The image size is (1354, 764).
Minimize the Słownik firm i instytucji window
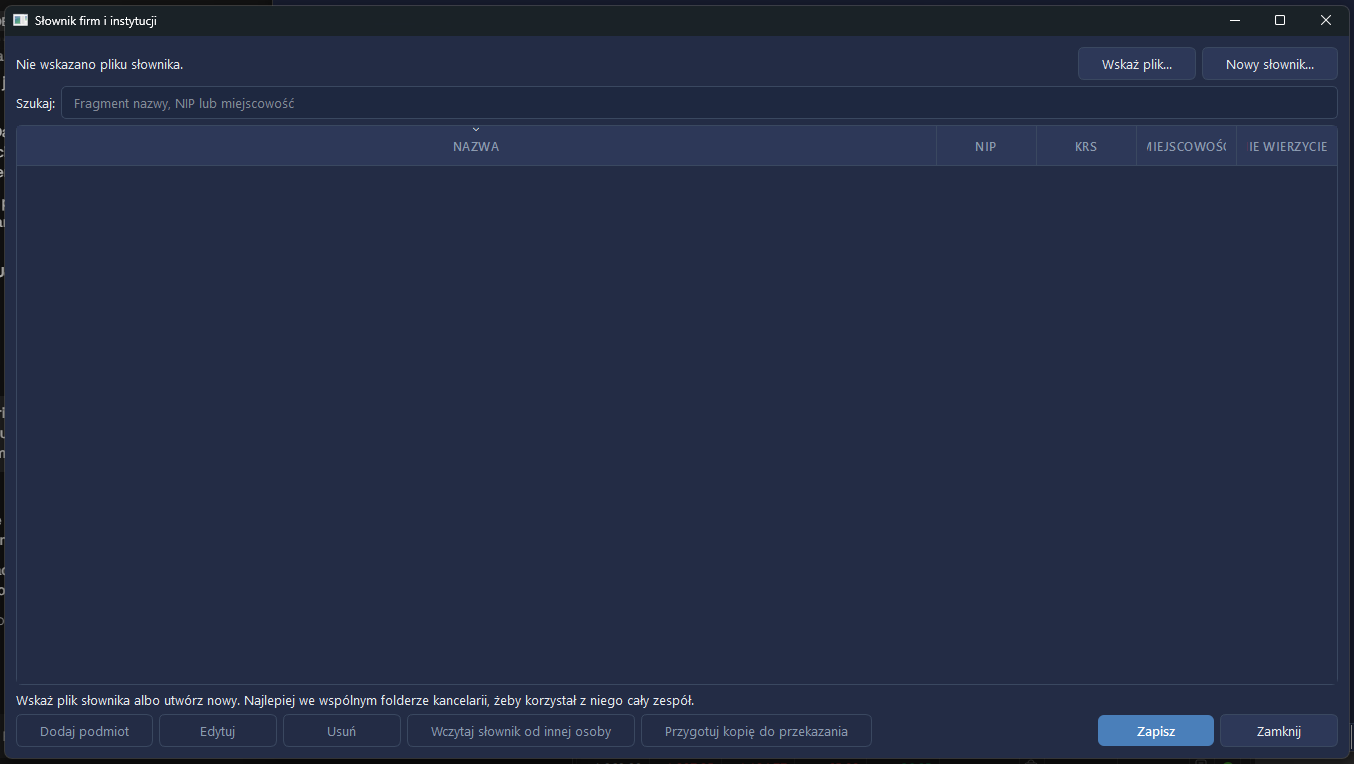(1236, 20)
